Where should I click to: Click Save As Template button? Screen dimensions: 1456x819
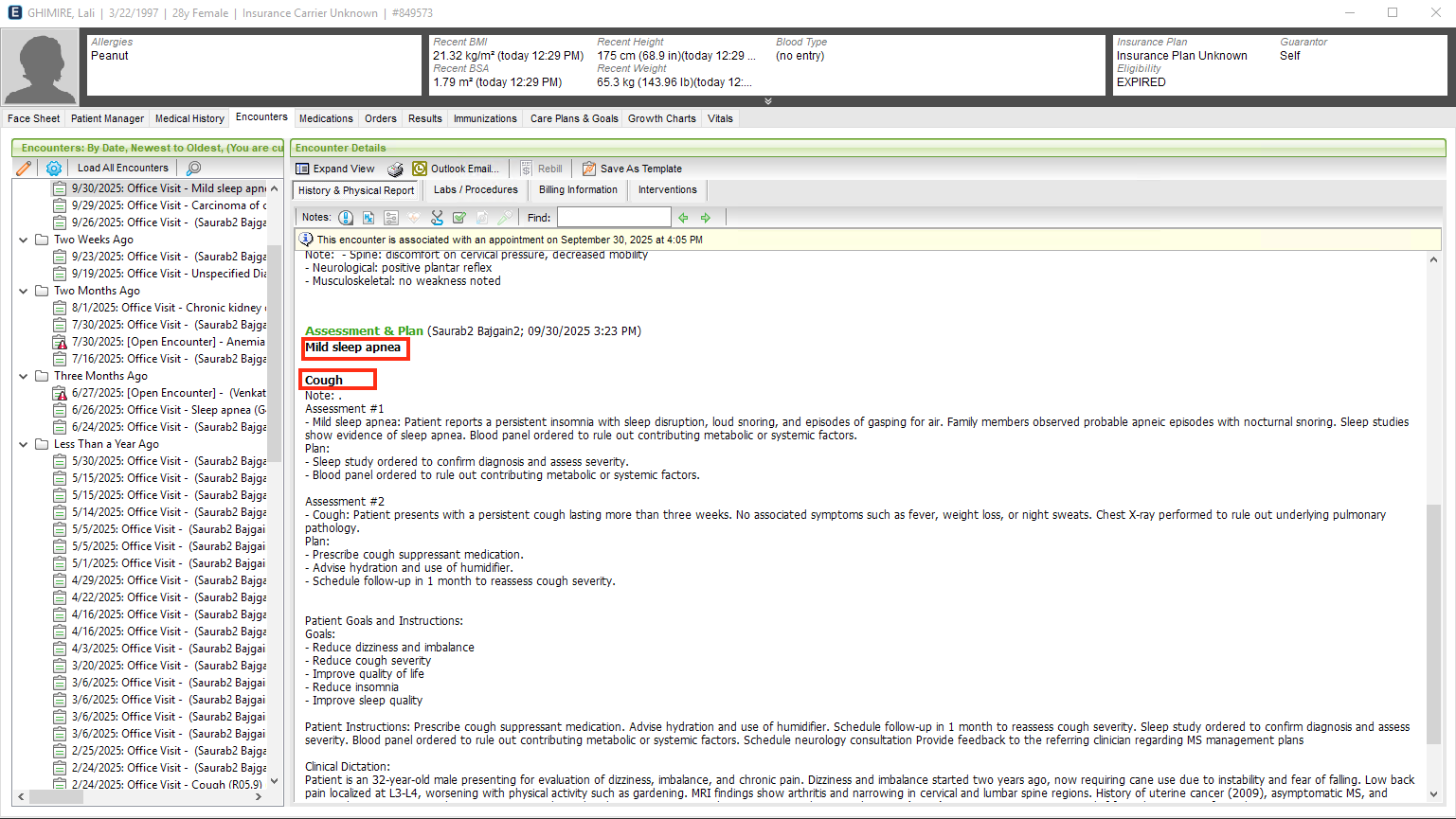point(640,169)
